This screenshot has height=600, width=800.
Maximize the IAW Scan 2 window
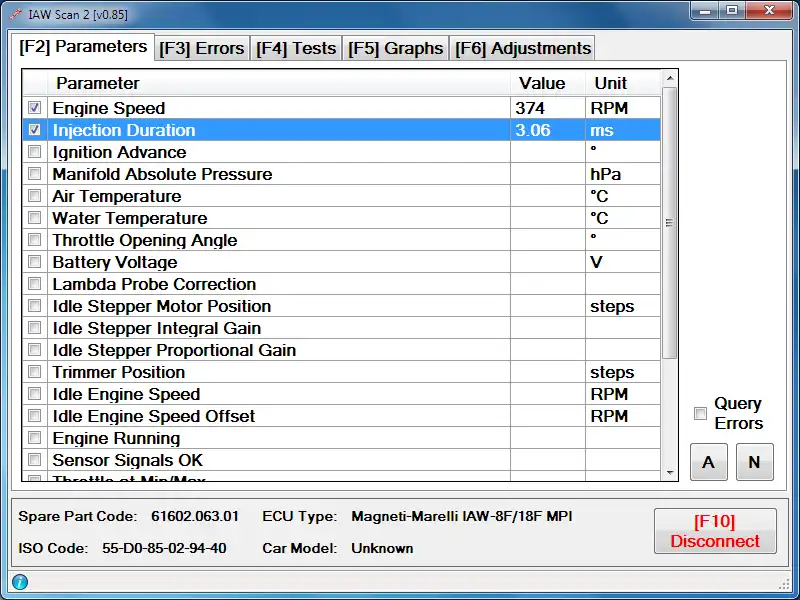click(732, 10)
